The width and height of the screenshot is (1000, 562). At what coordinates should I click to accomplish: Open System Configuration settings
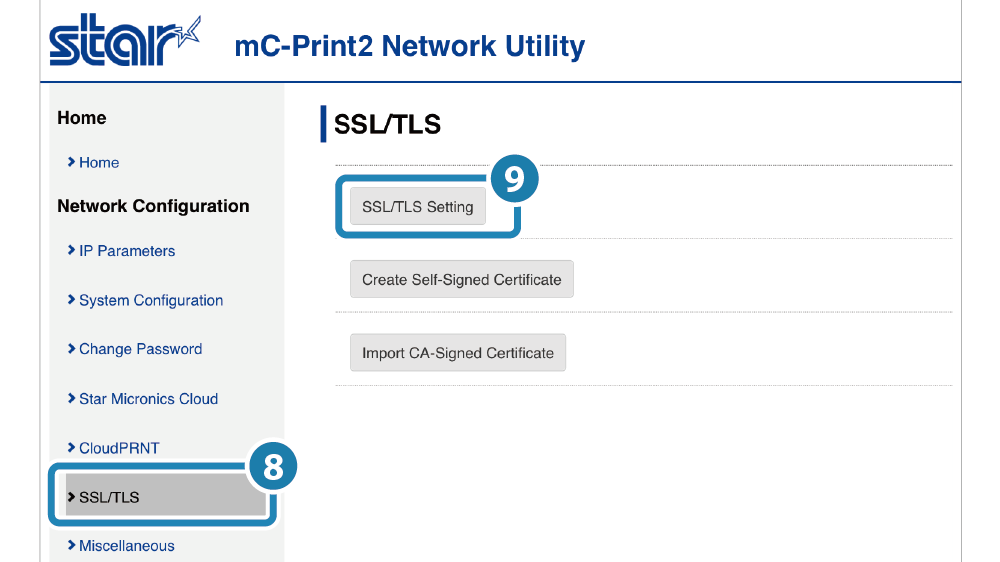[x=151, y=300]
